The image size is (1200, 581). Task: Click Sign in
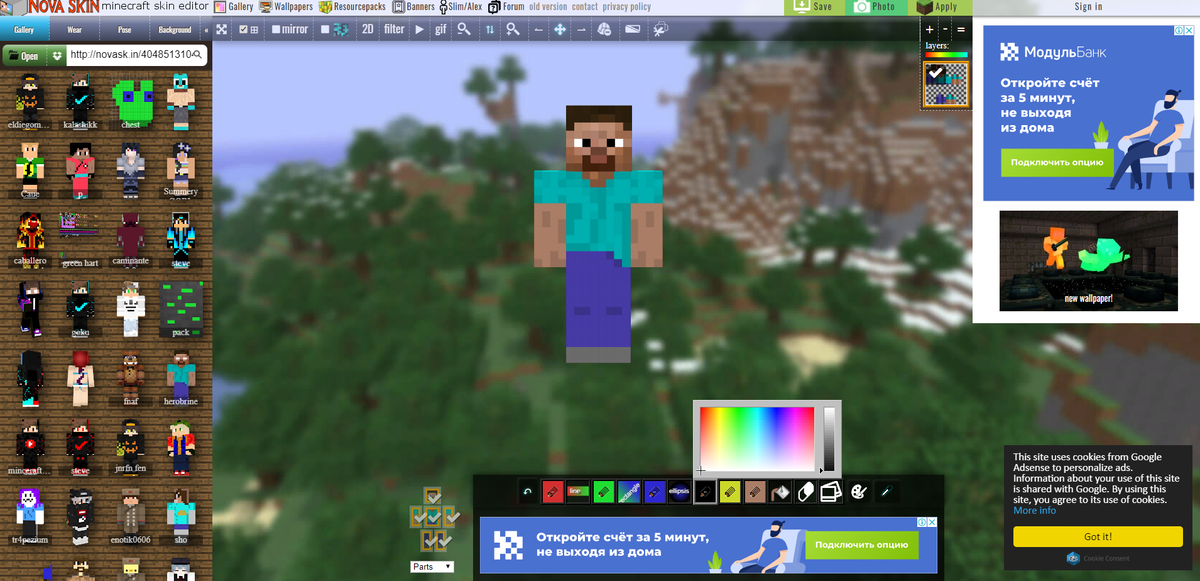coord(1089,7)
